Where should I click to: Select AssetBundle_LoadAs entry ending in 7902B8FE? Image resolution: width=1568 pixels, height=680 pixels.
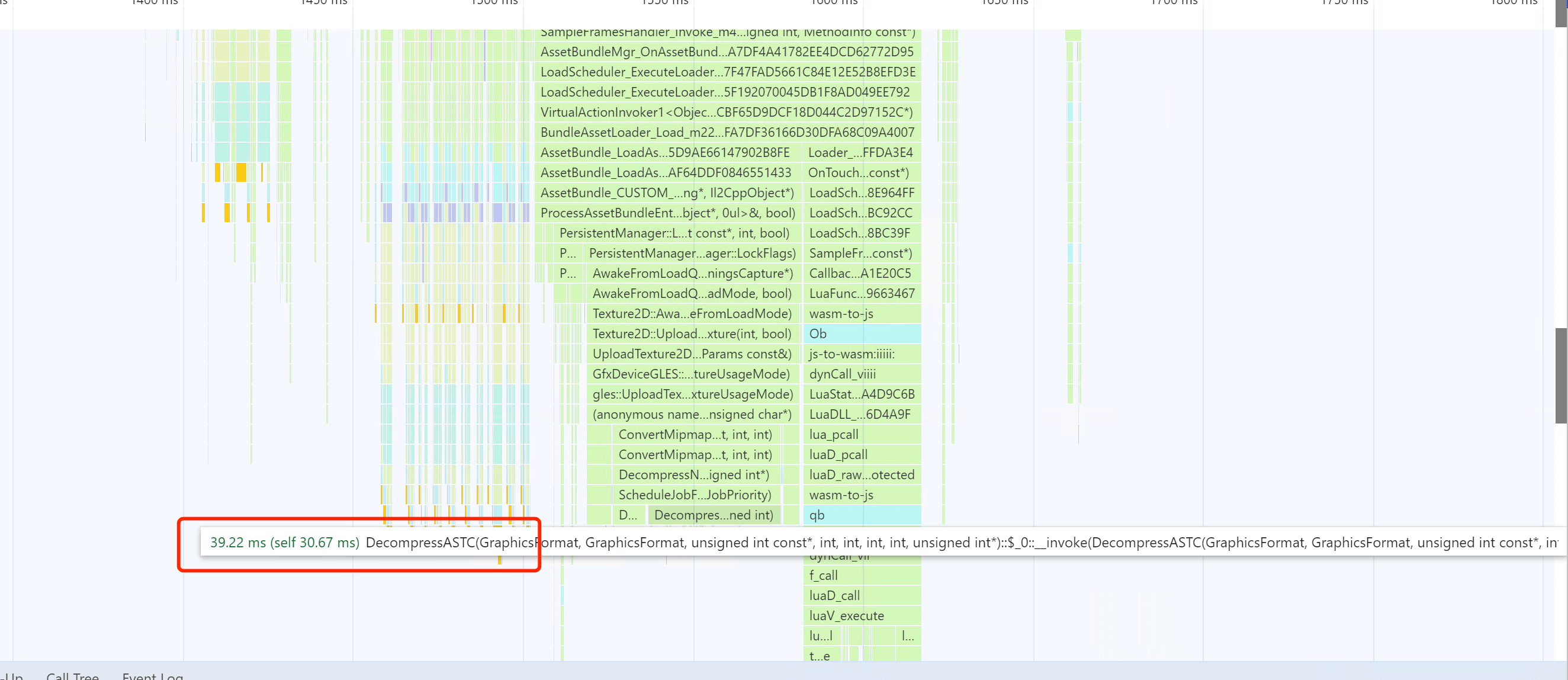tap(668, 152)
